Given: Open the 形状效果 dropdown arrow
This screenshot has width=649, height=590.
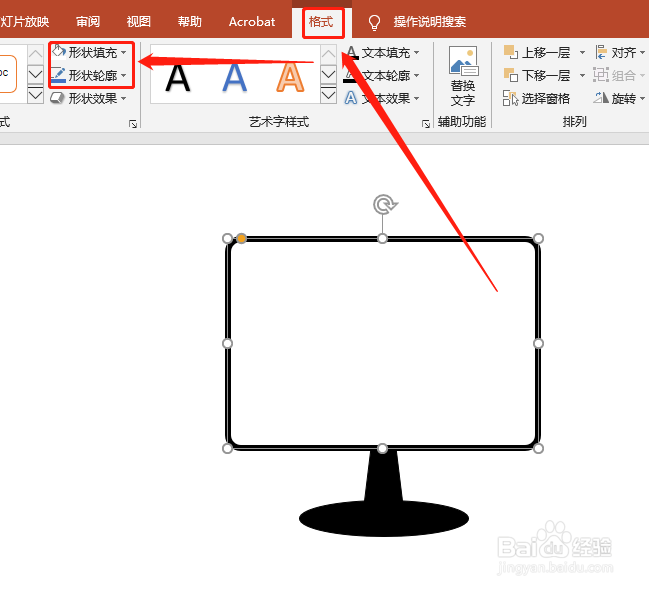Looking at the screenshot, I should pyautogui.click(x=124, y=99).
